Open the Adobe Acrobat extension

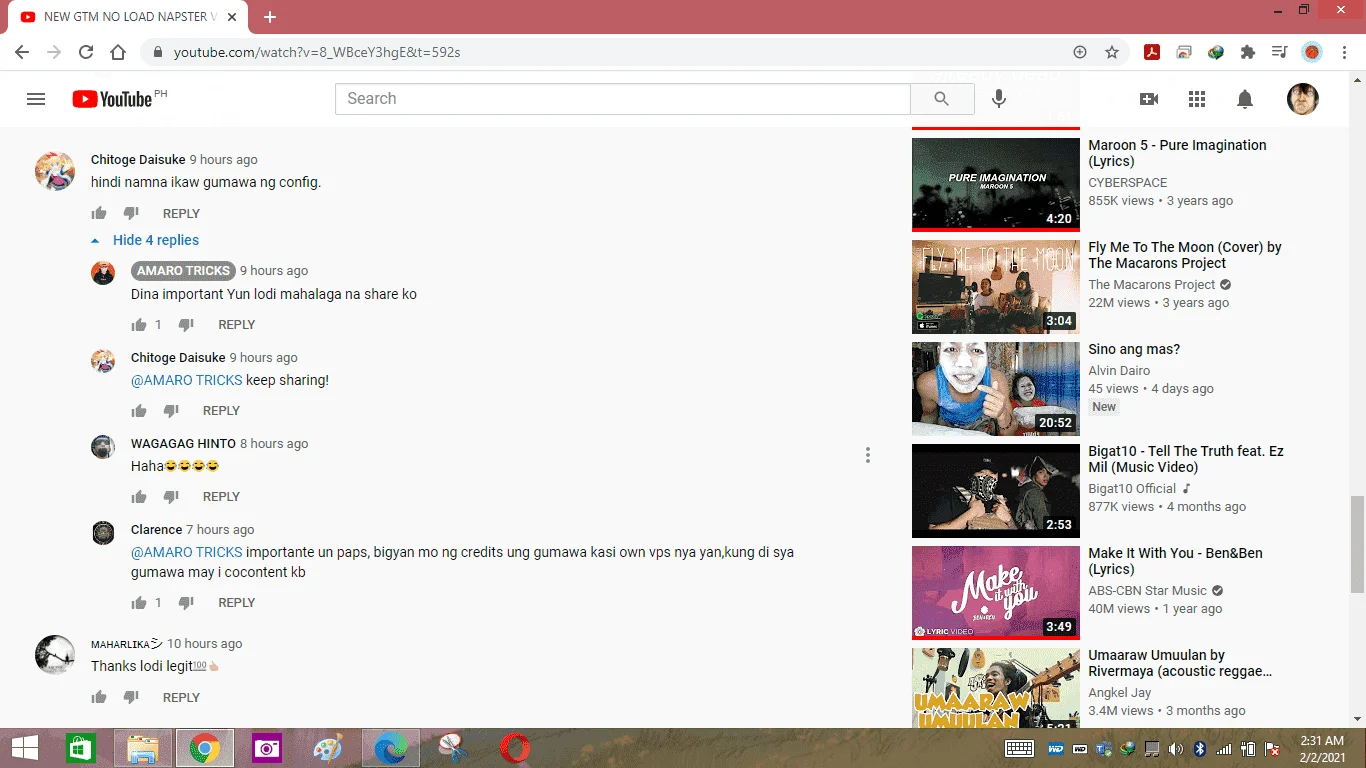point(1152,52)
